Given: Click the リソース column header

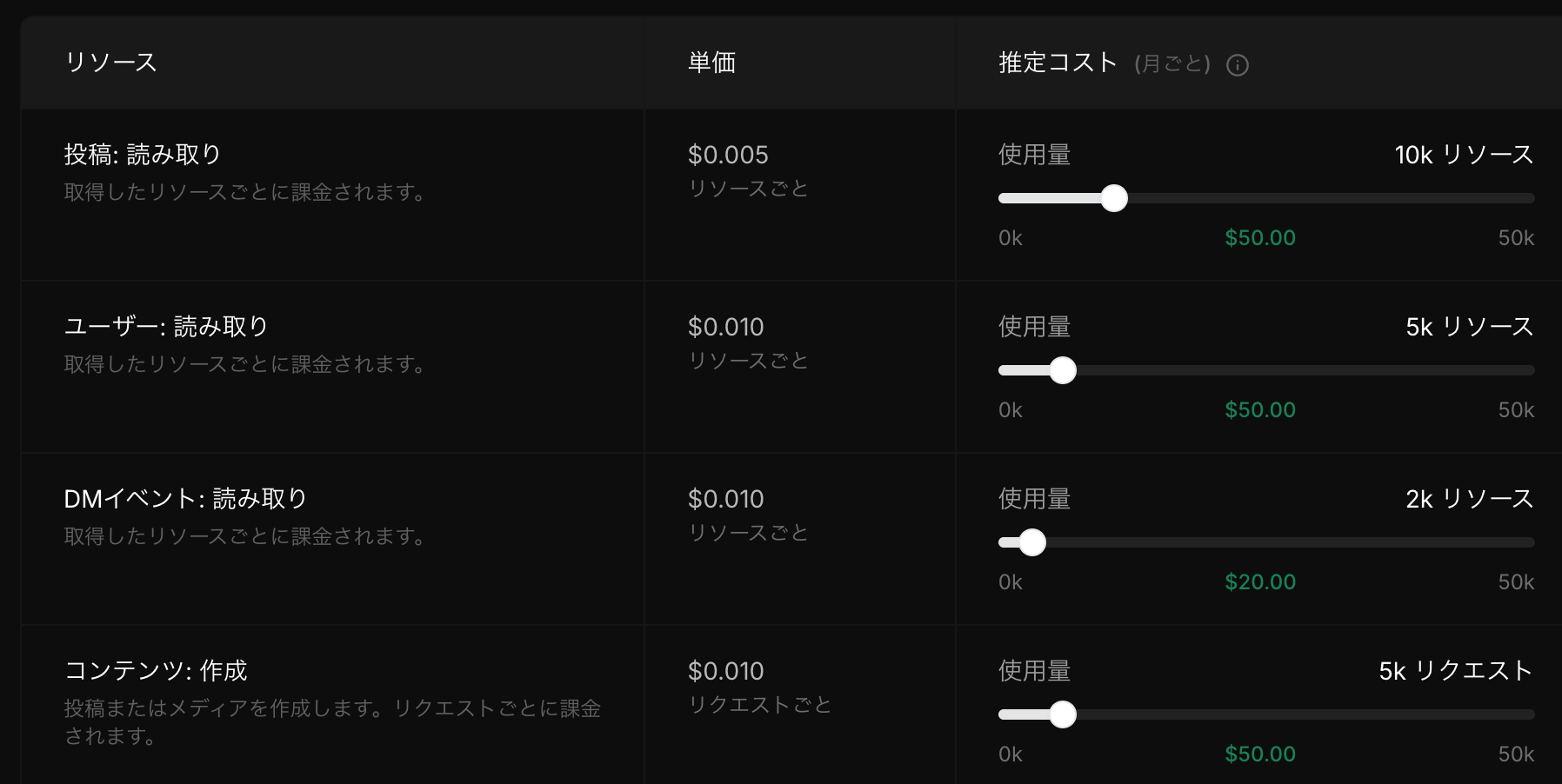Looking at the screenshot, I should (111, 63).
